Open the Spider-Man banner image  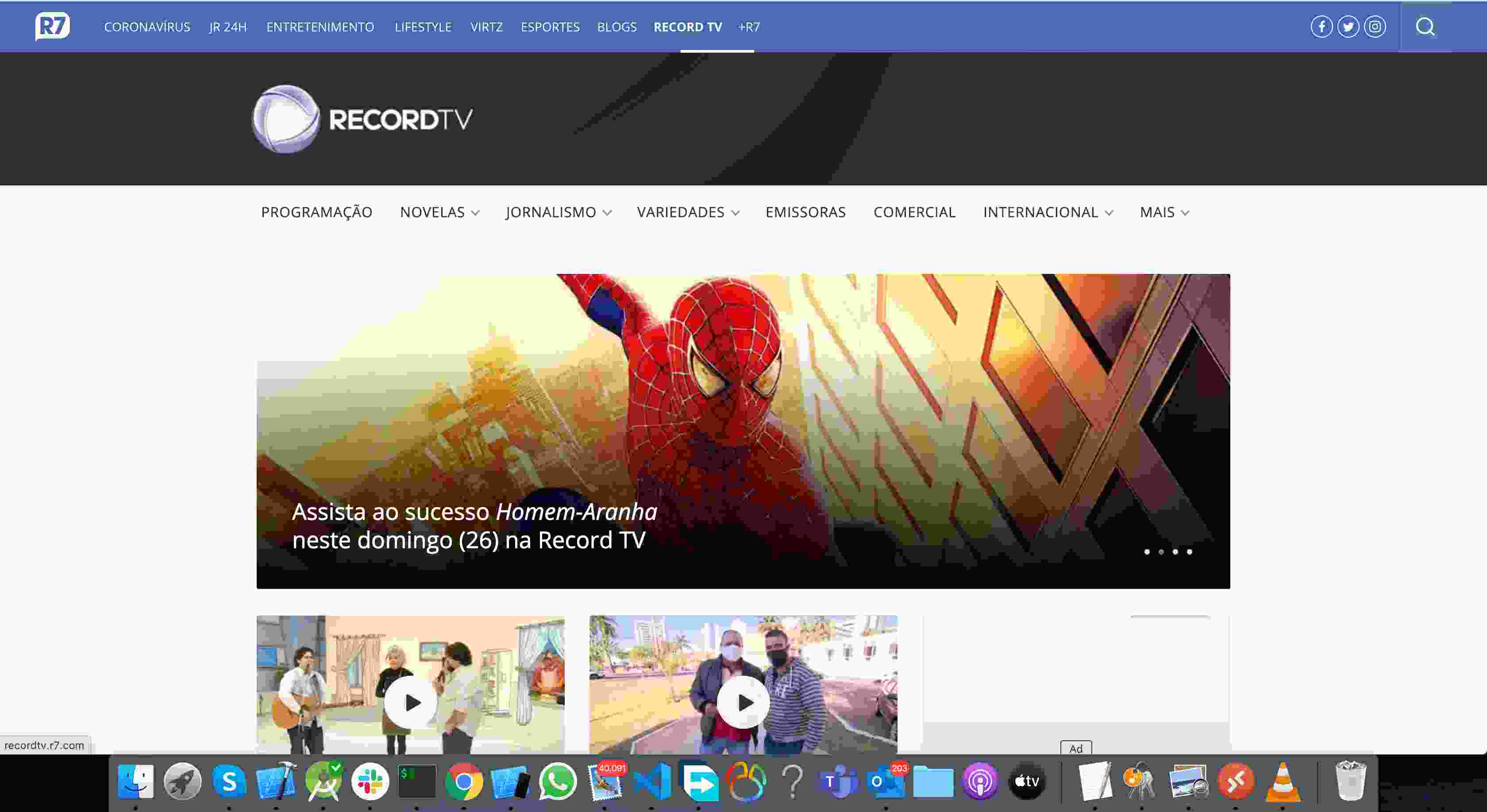[743, 431]
